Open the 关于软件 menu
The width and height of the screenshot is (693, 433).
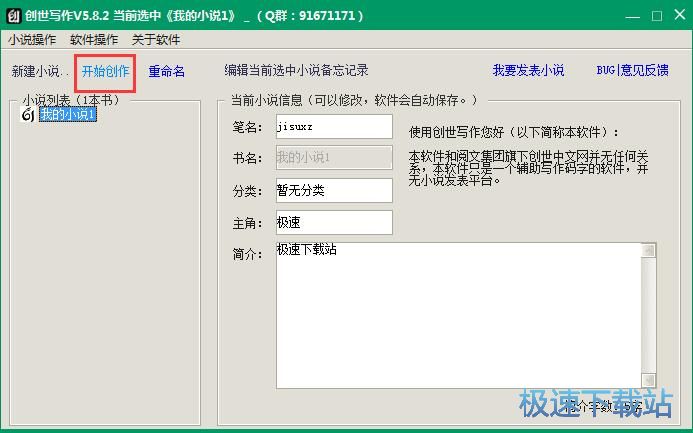tap(156, 40)
